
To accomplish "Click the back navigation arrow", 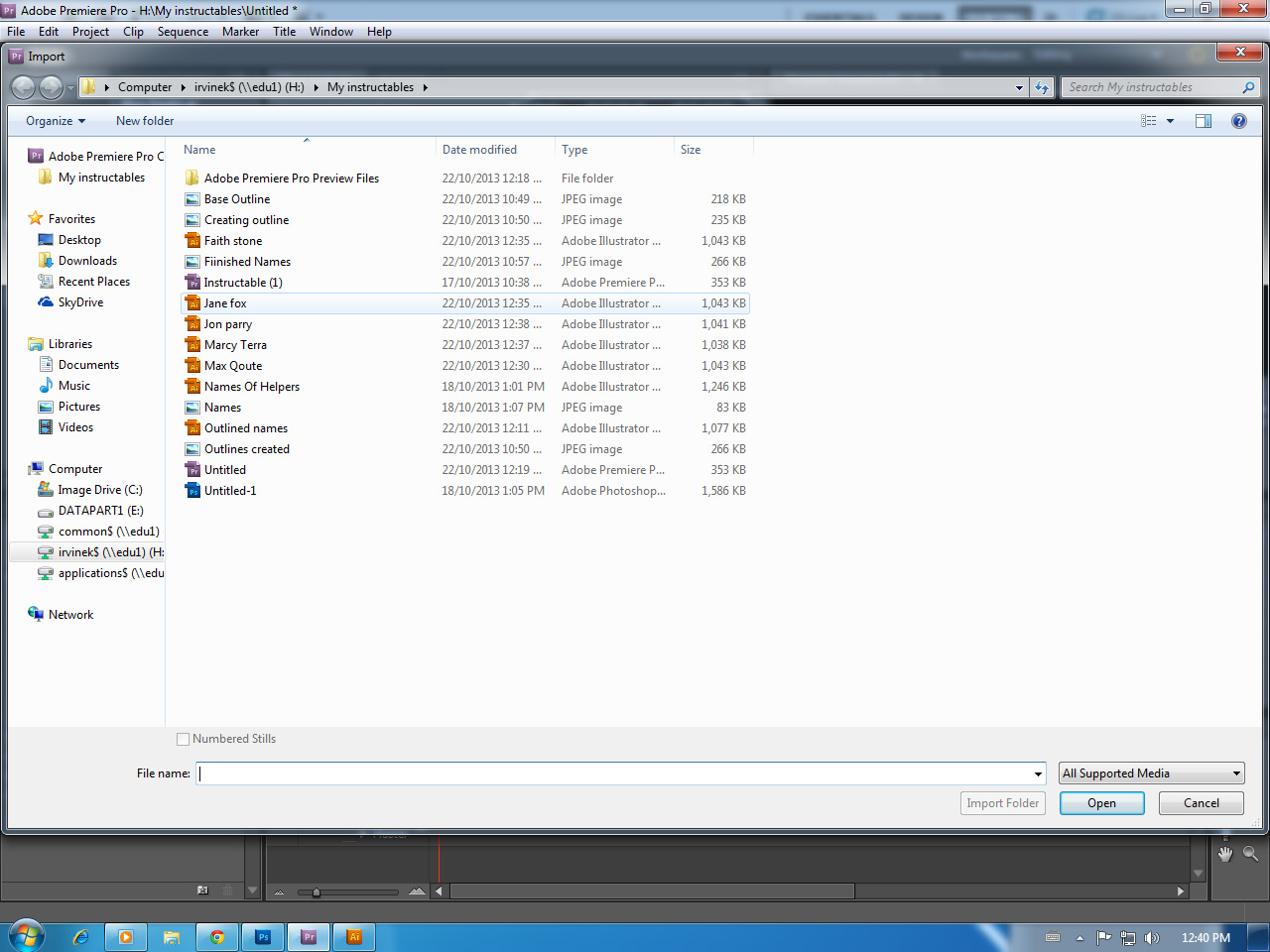I will point(24,87).
